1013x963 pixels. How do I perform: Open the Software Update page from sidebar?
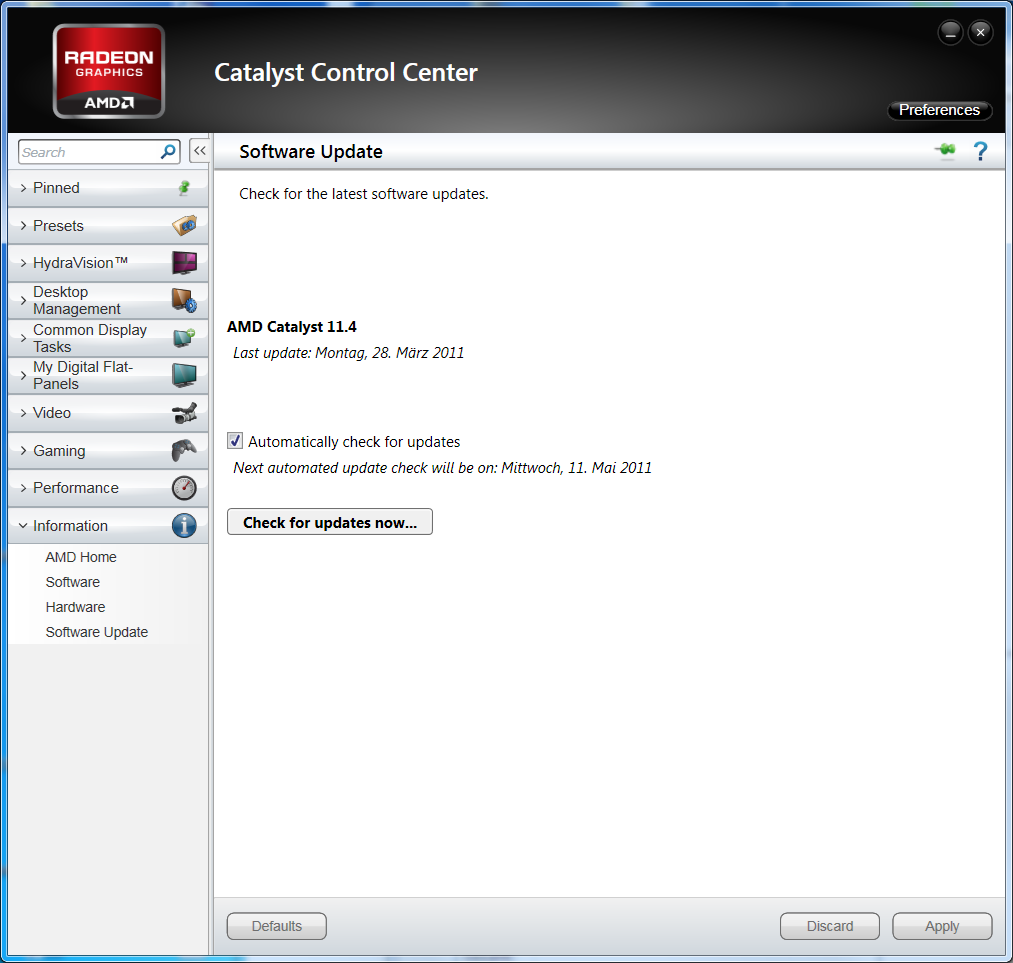click(x=96, y=632)
